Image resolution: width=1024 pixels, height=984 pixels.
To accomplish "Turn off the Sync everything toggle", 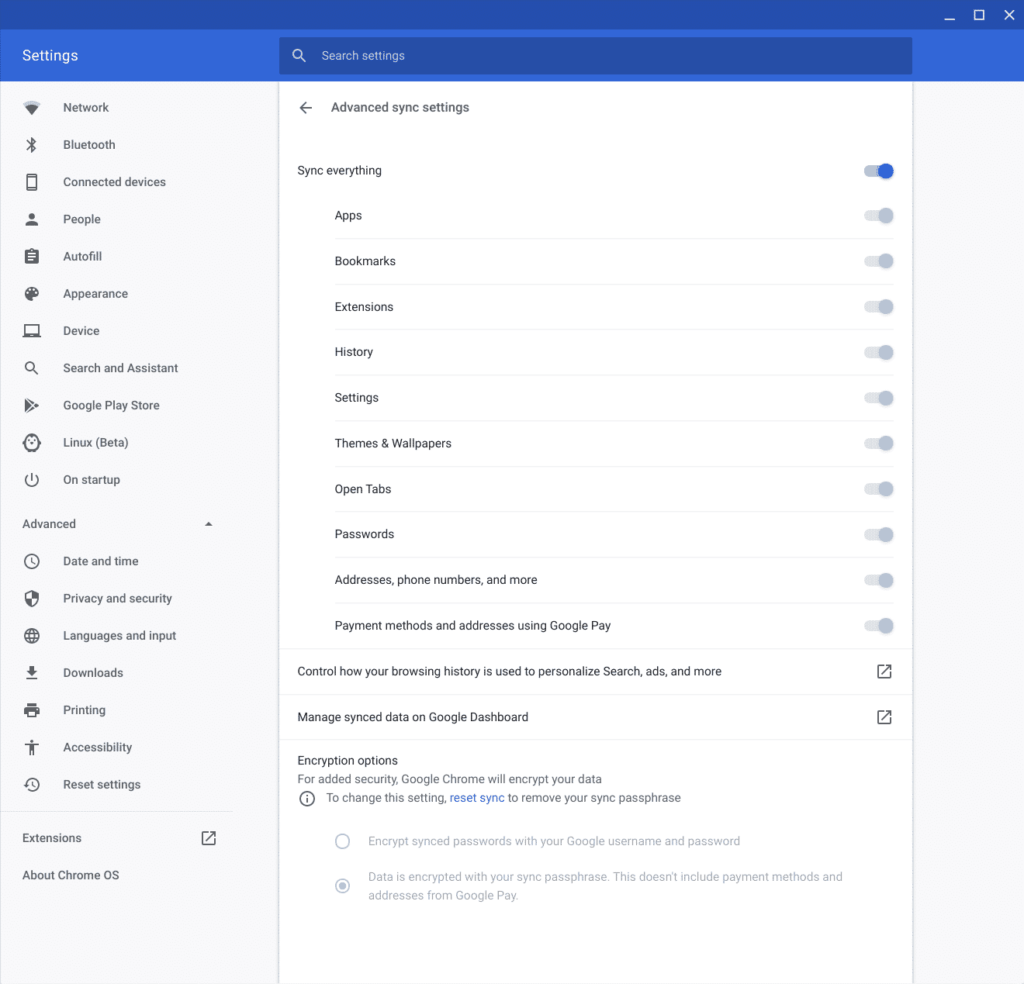I will (x=879, y=171).
